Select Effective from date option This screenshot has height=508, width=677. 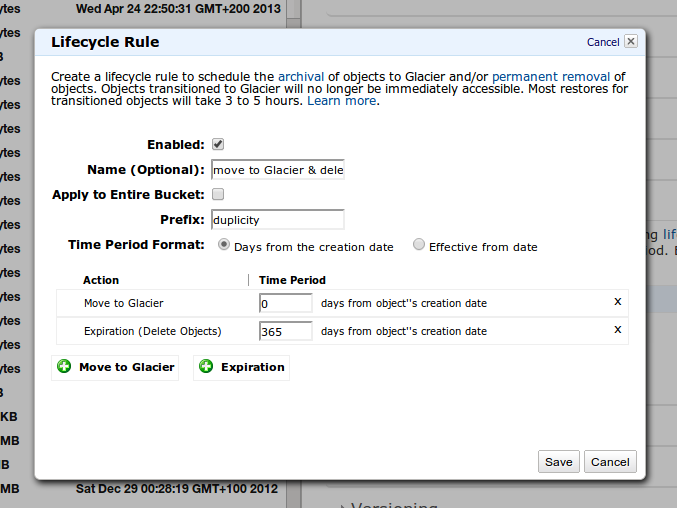[419, 245]
